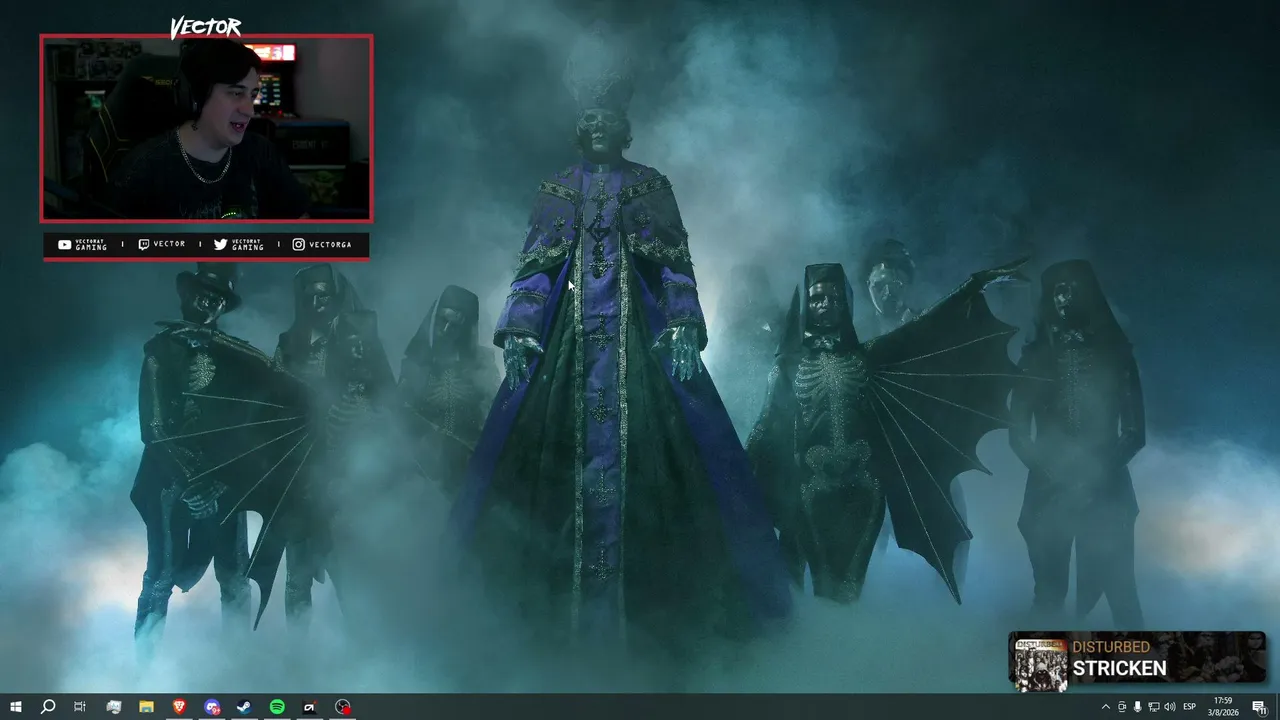Open the clock showing 17:59
Screen dimensions: 1280x720
1225,707
